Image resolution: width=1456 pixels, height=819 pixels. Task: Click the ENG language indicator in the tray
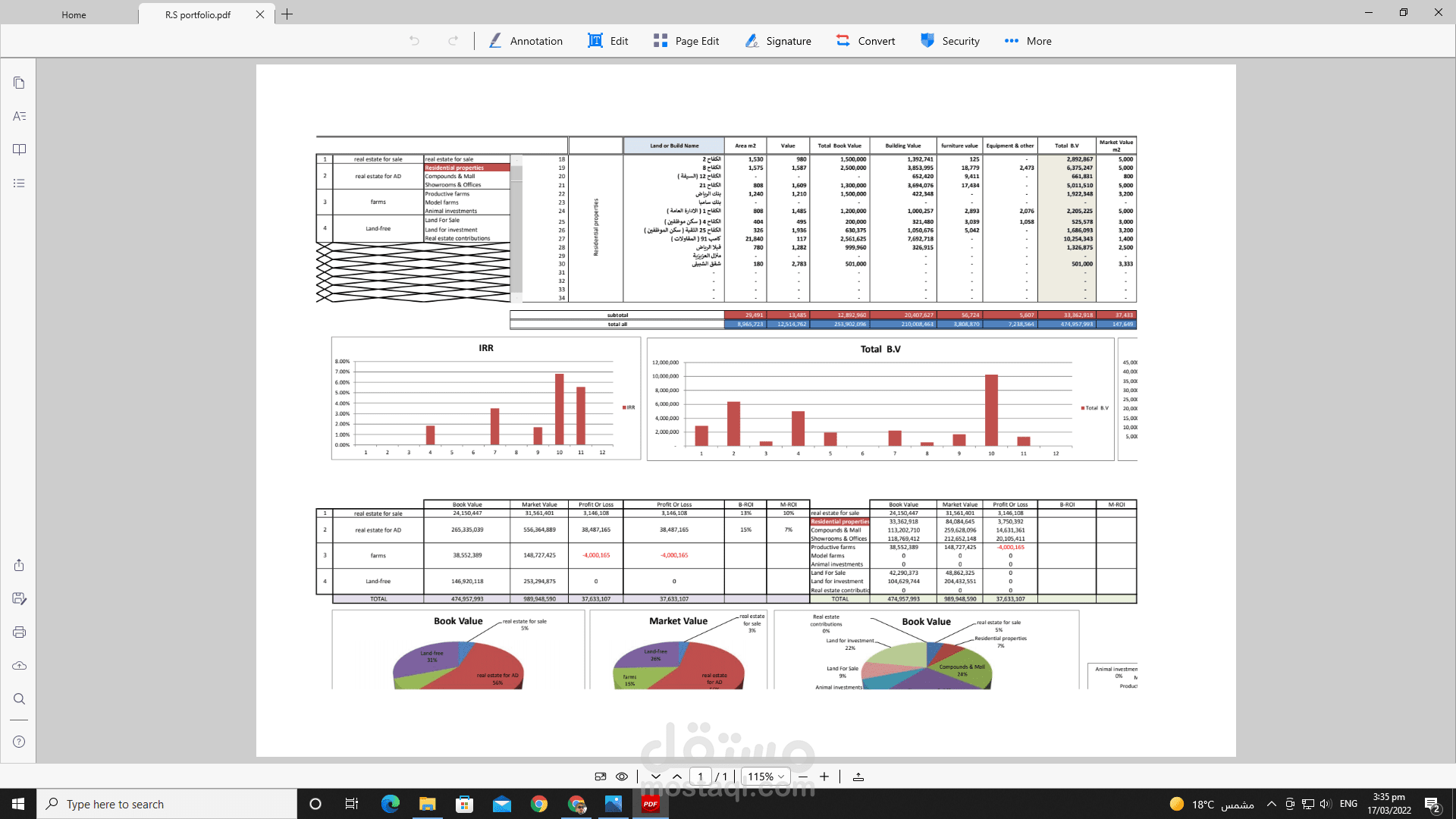coord(1348,804)
